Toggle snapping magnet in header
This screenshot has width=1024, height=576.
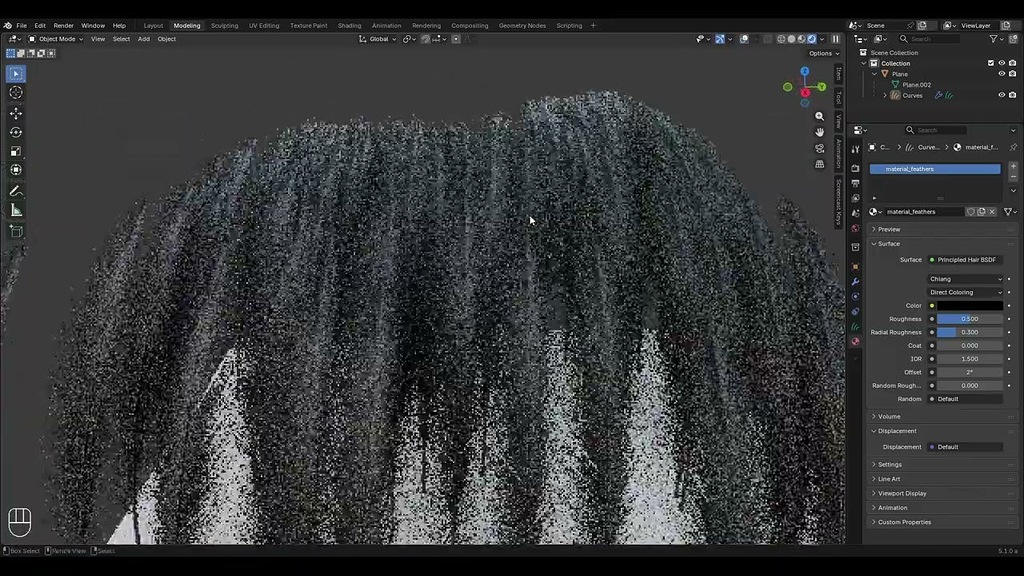coord(425,39)
